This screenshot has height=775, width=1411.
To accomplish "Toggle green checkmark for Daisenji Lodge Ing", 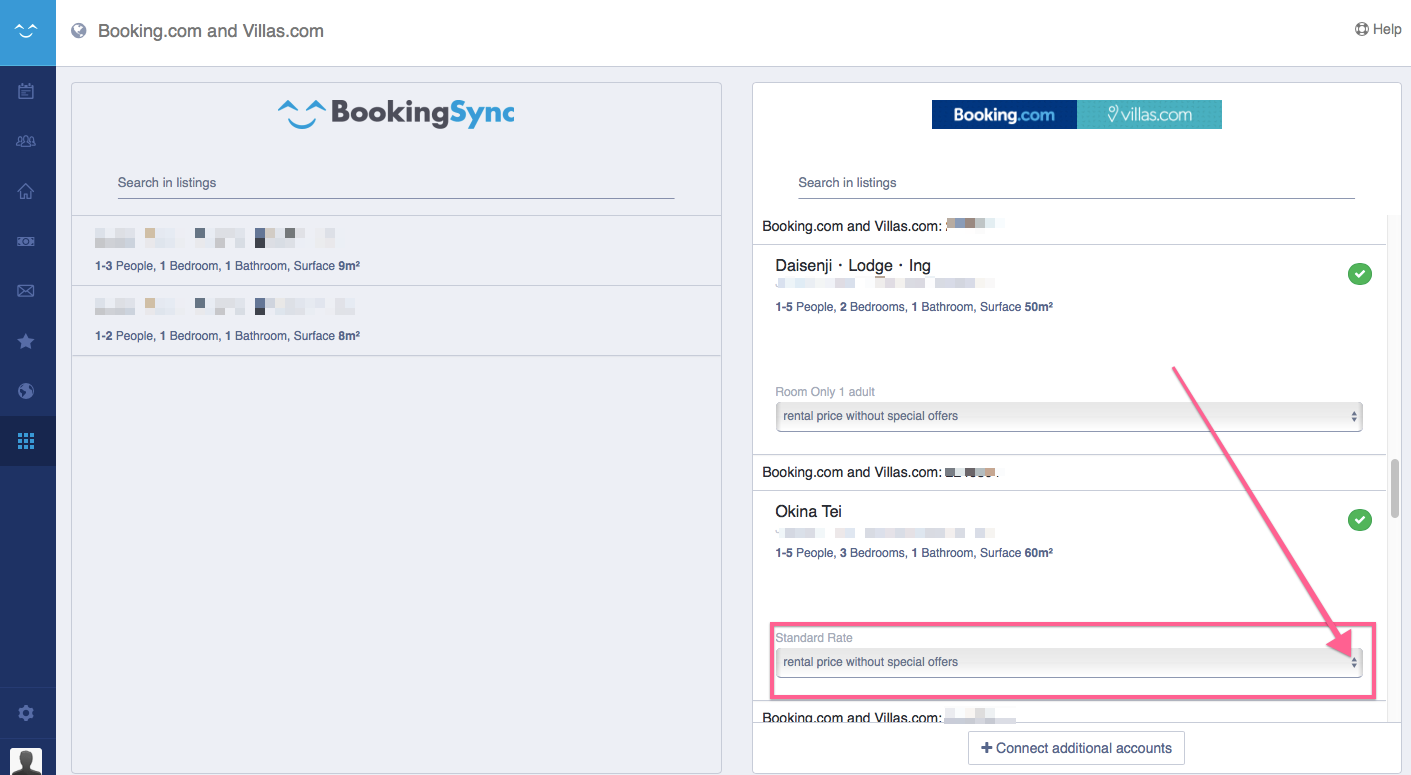I will click(x=1359, y=274).
